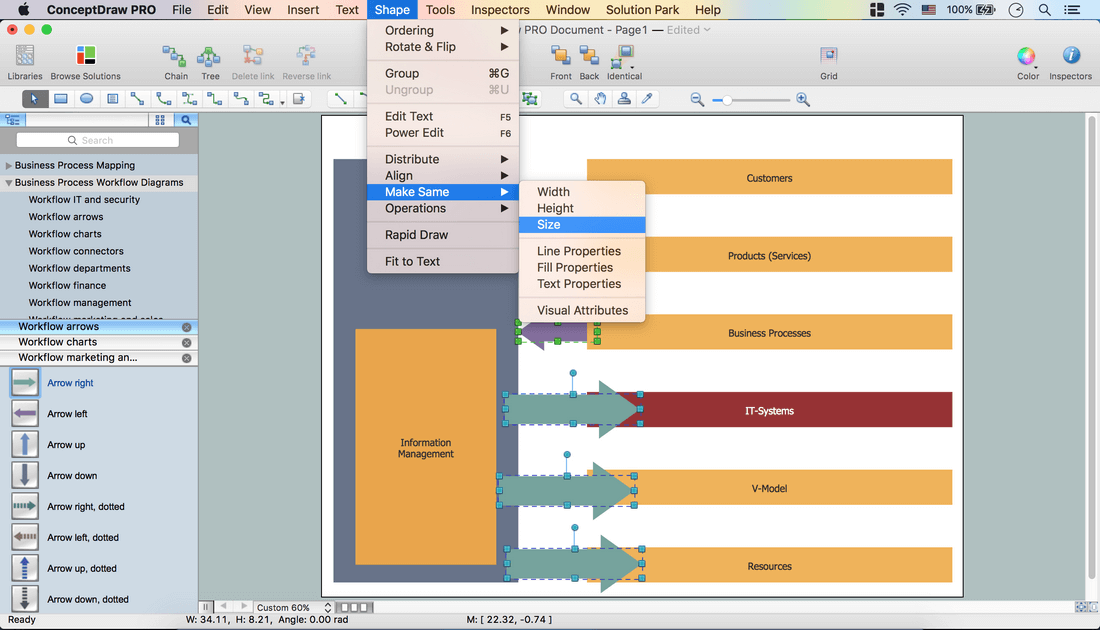This screenshot has width=1100, height=630.
Task: Activate the Select pointer tool
Action: pos(34,99)
